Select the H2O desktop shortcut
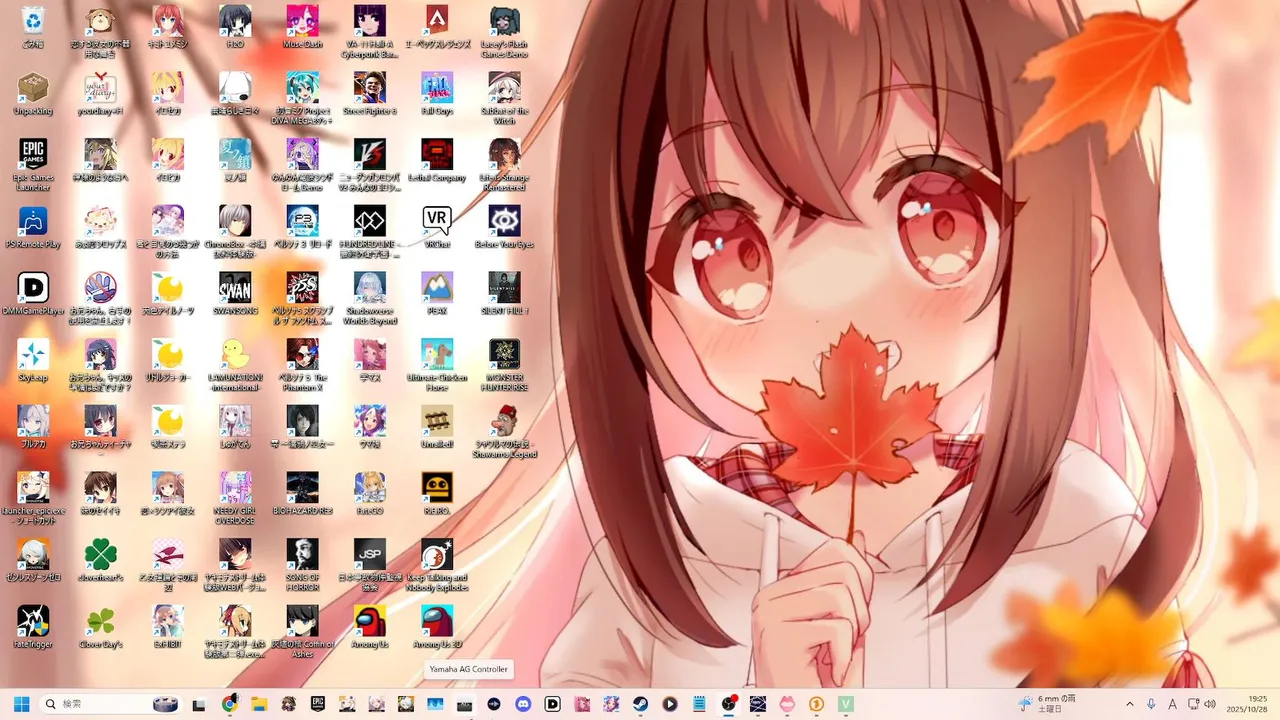1280x720 pixels. pyautogui.click(x=235, y=21)
